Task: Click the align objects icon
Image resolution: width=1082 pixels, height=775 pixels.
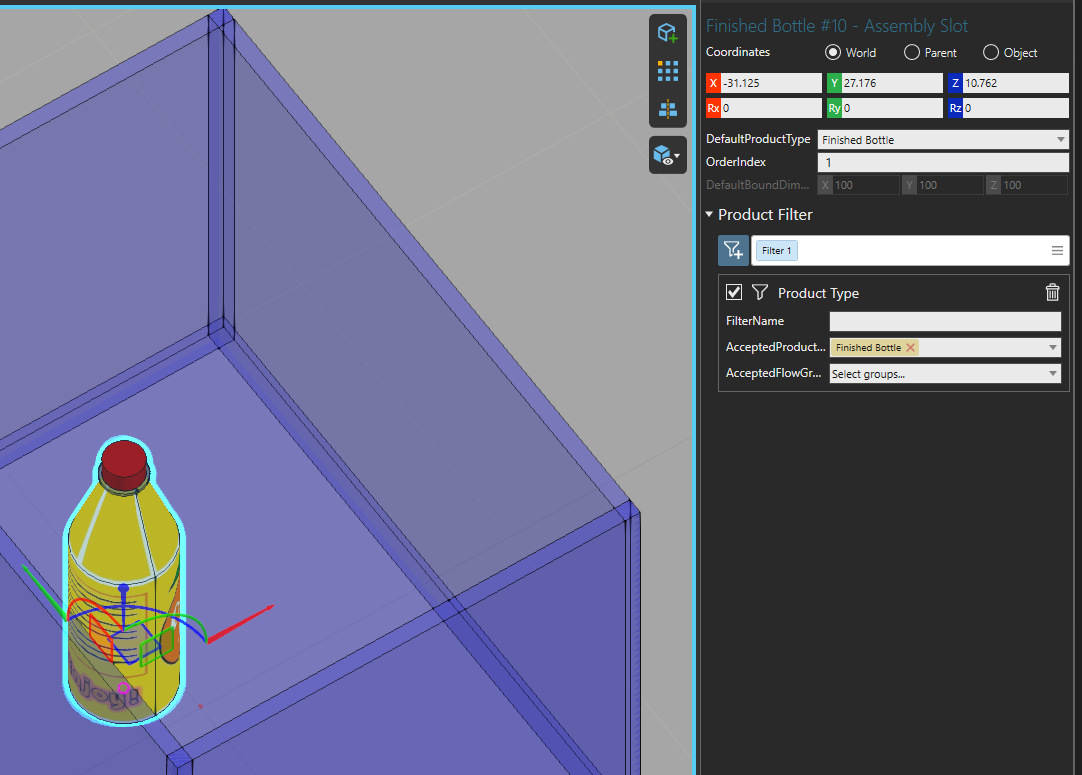Action: point(667,109)
